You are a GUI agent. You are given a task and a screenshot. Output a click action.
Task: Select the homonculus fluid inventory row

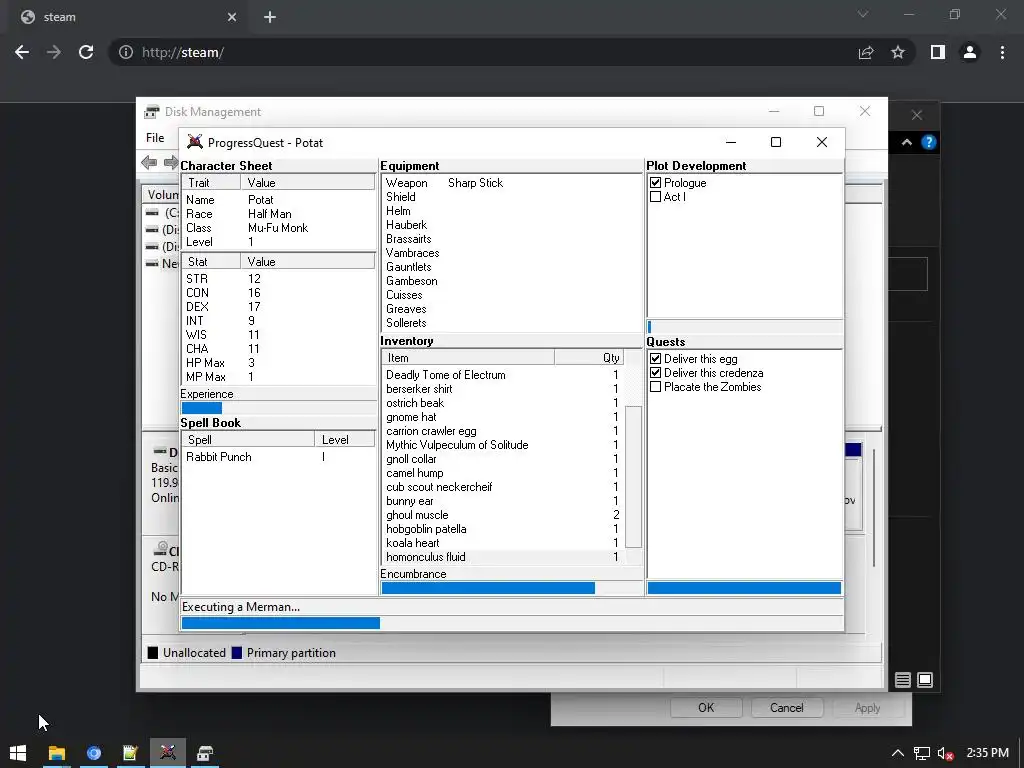coord(502,557)
